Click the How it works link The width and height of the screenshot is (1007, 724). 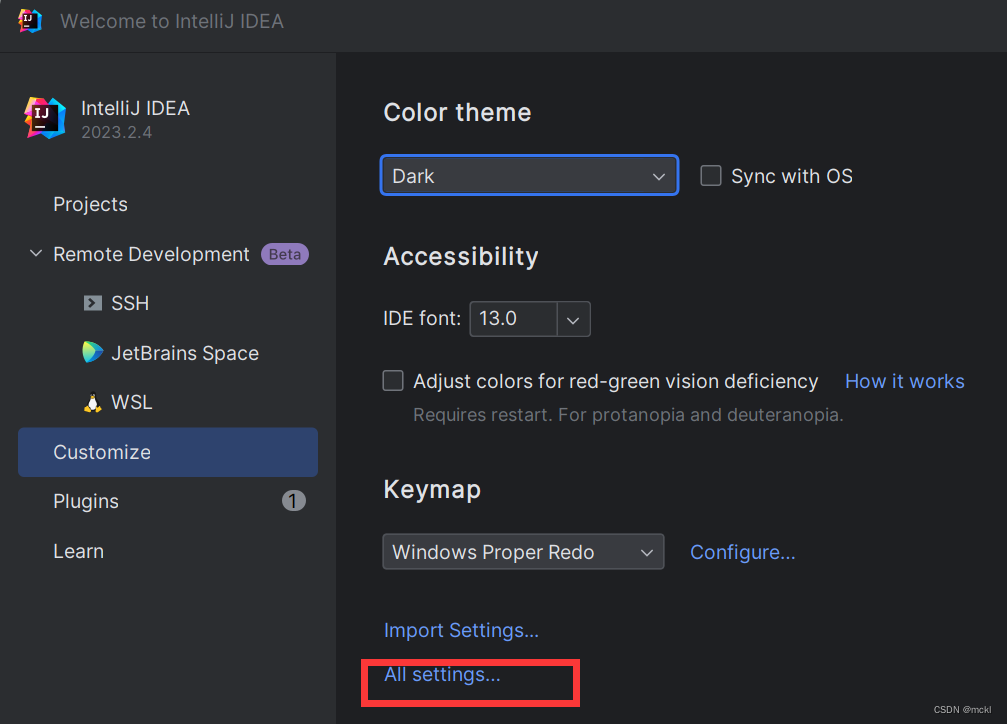904,381
